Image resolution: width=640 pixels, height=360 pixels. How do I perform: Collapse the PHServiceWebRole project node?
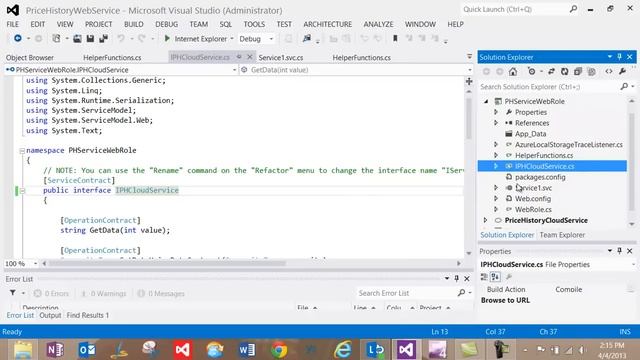pyautogui.click(x=486, y=101)
